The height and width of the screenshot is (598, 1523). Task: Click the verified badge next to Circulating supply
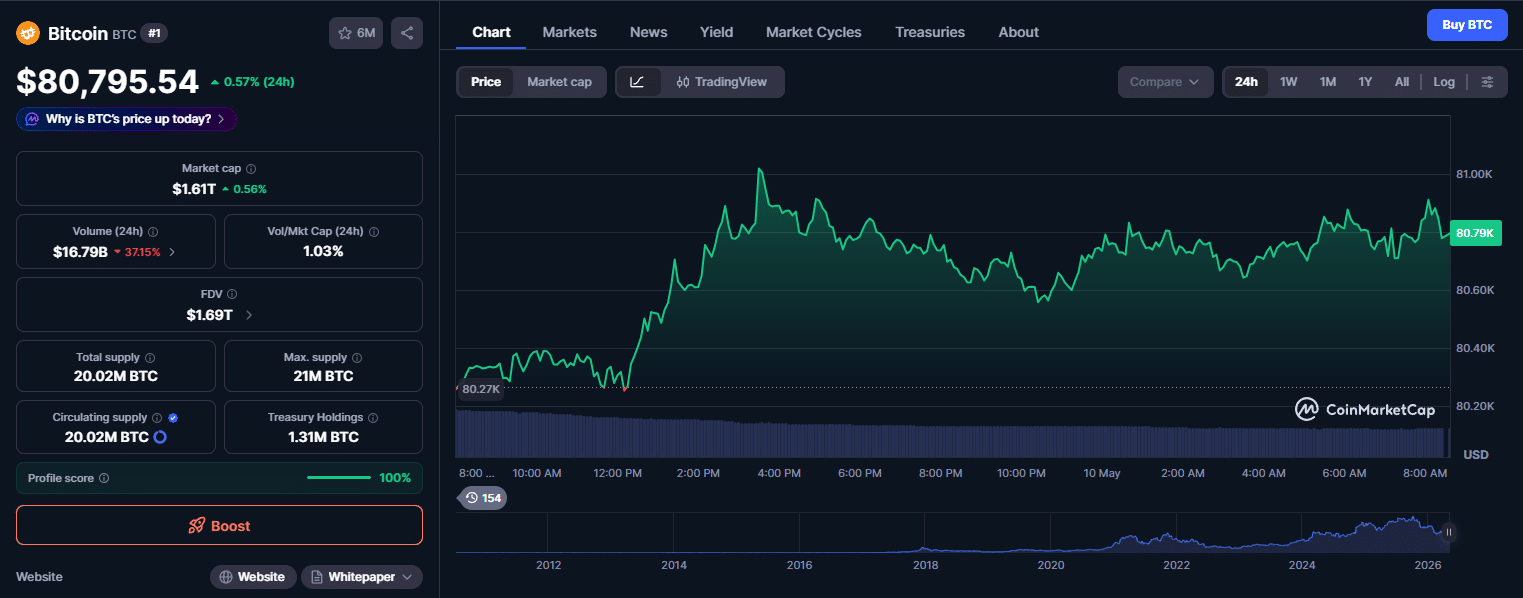[x=174, y=417]
